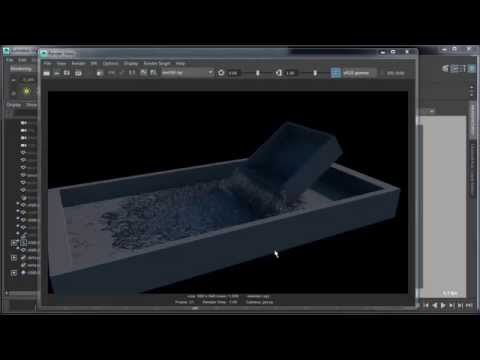Open the File menu of the Maya main window

(10, 60)
